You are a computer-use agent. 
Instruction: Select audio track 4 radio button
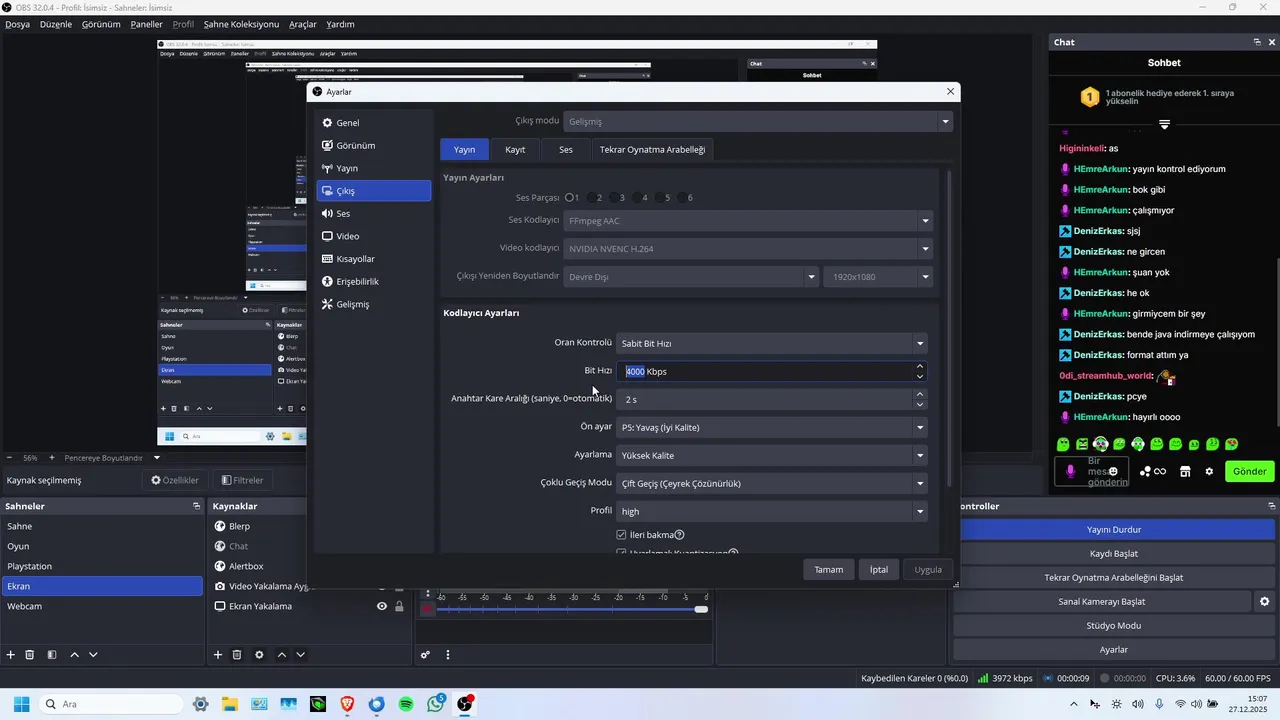(x=638, y=198)
